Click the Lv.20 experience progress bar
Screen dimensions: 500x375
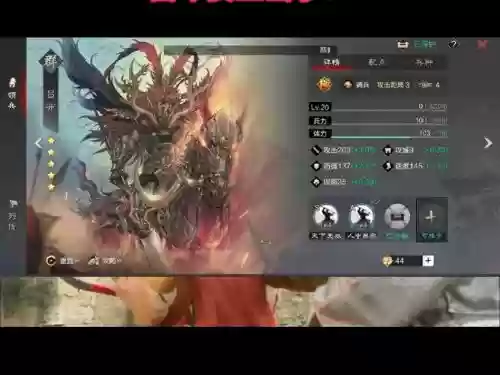(x=389, y=110)
